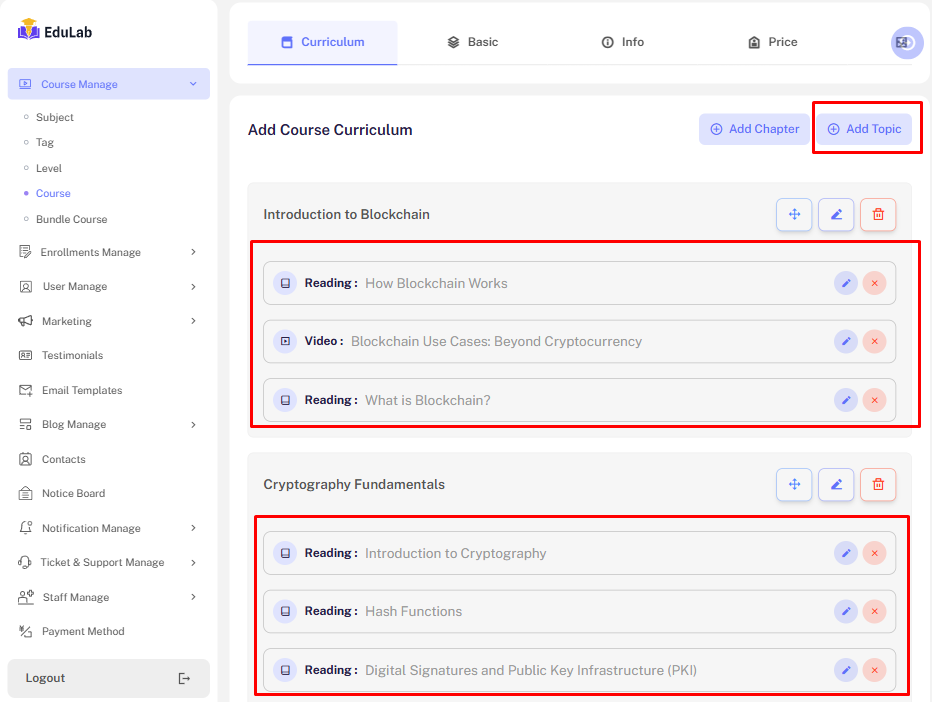Switch to the Basic tab
Image resolution: width=932 pixels, height=702 pixels.
472,42
